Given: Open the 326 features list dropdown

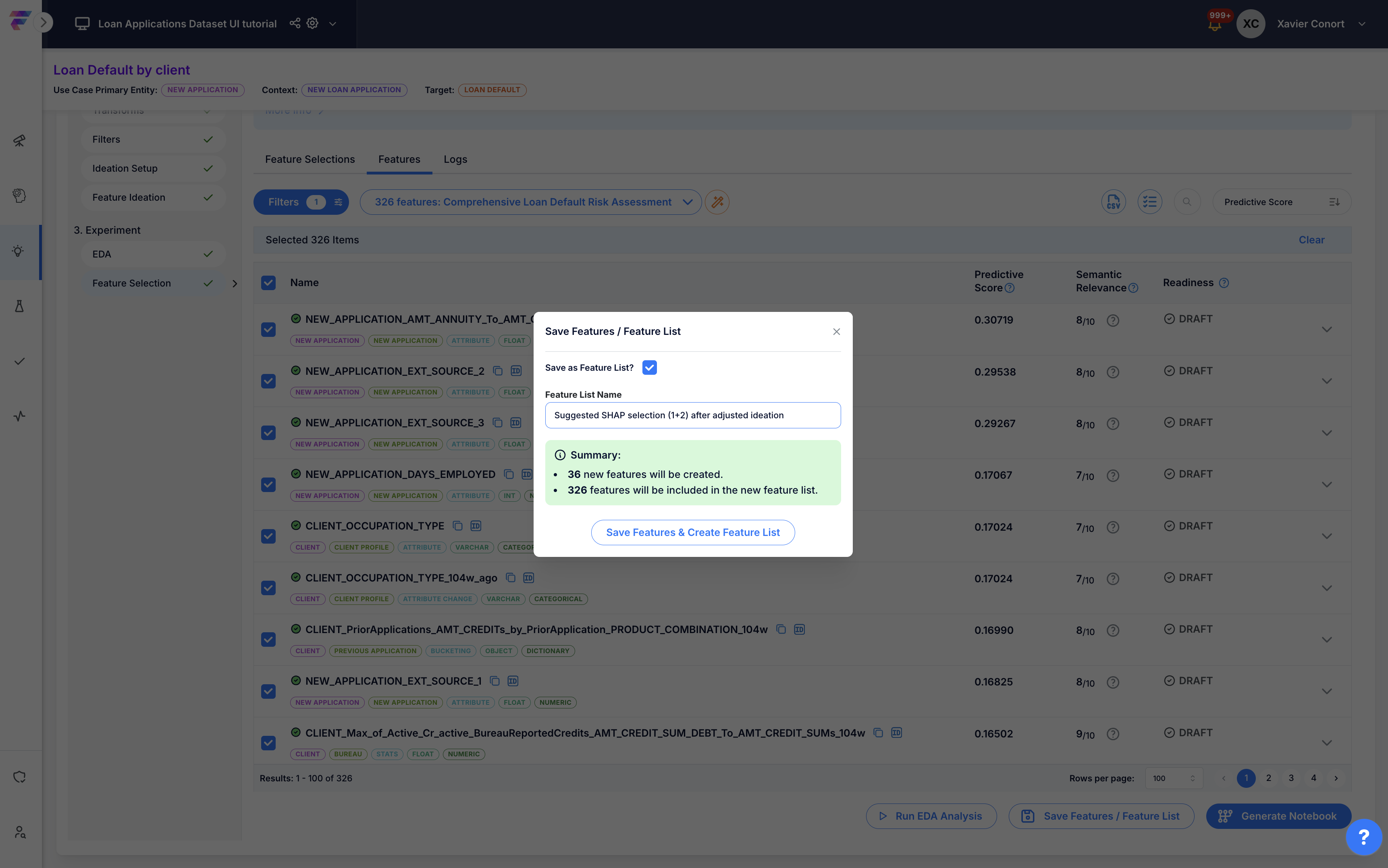Looking at the screenshot, I should (530, 202).
